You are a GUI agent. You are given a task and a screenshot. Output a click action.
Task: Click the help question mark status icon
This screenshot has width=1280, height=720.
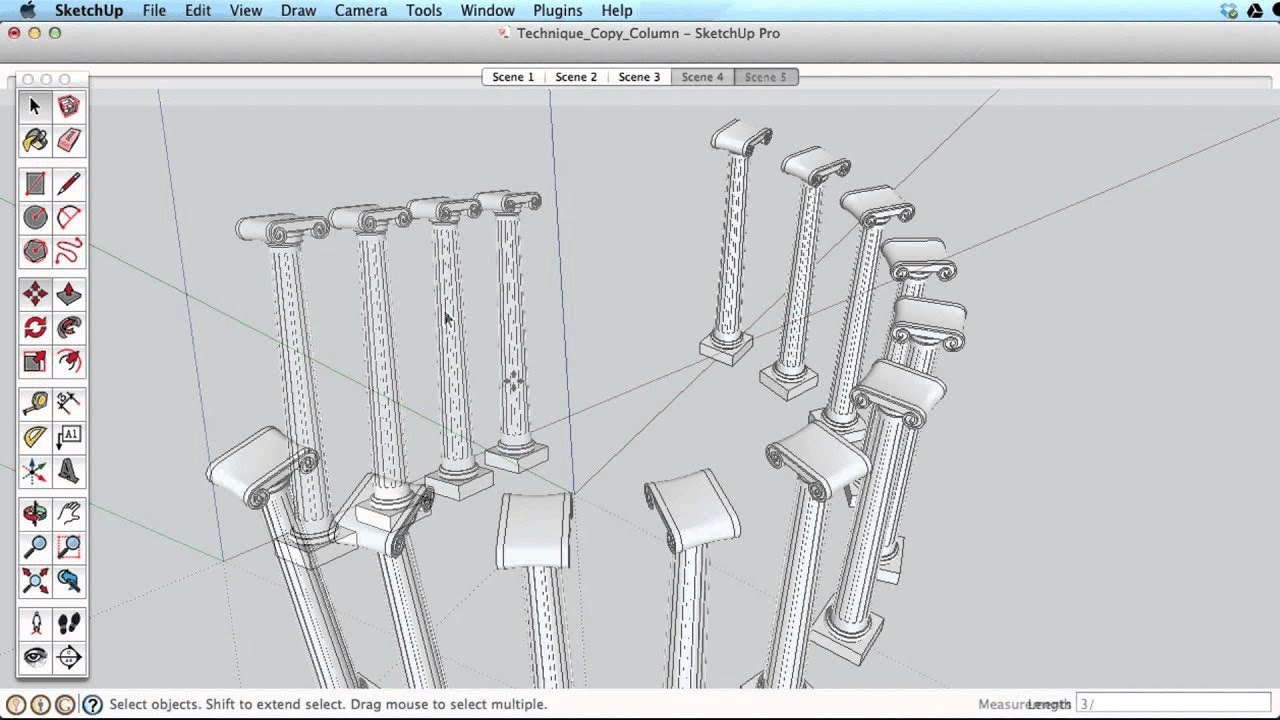tap(92, 704)
